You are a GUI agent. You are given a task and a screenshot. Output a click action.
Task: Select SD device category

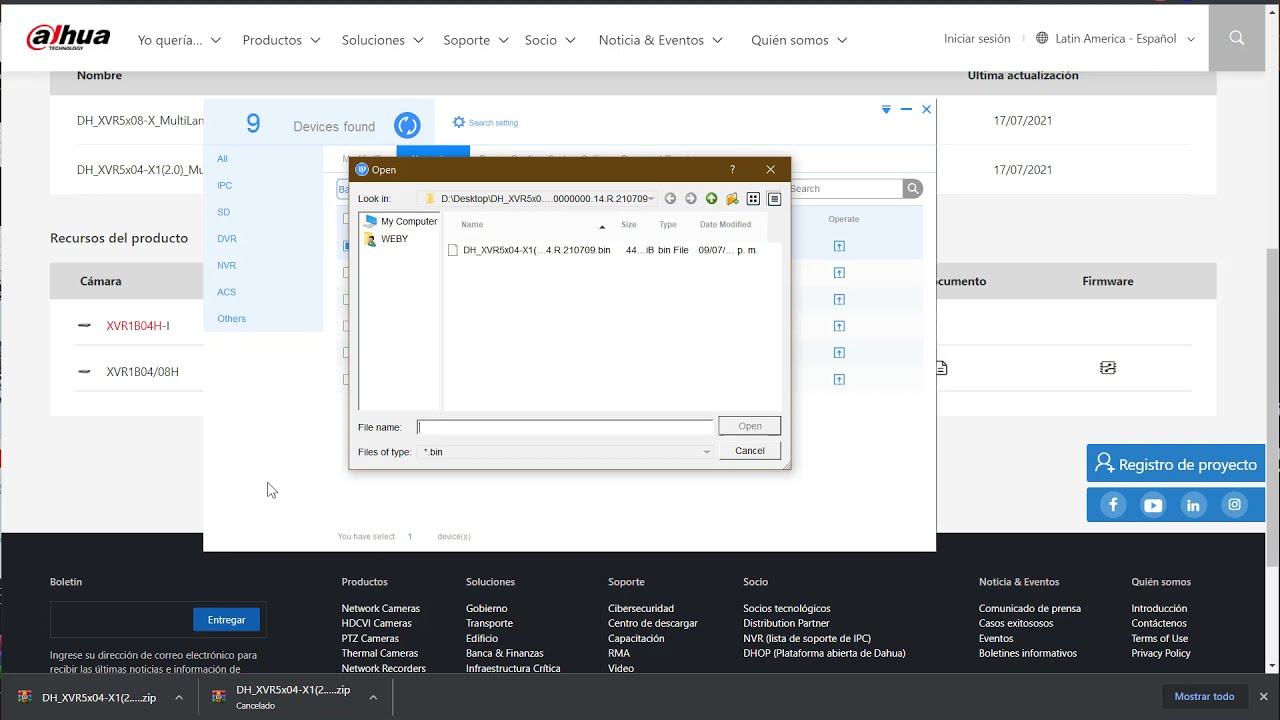[223, 212]
